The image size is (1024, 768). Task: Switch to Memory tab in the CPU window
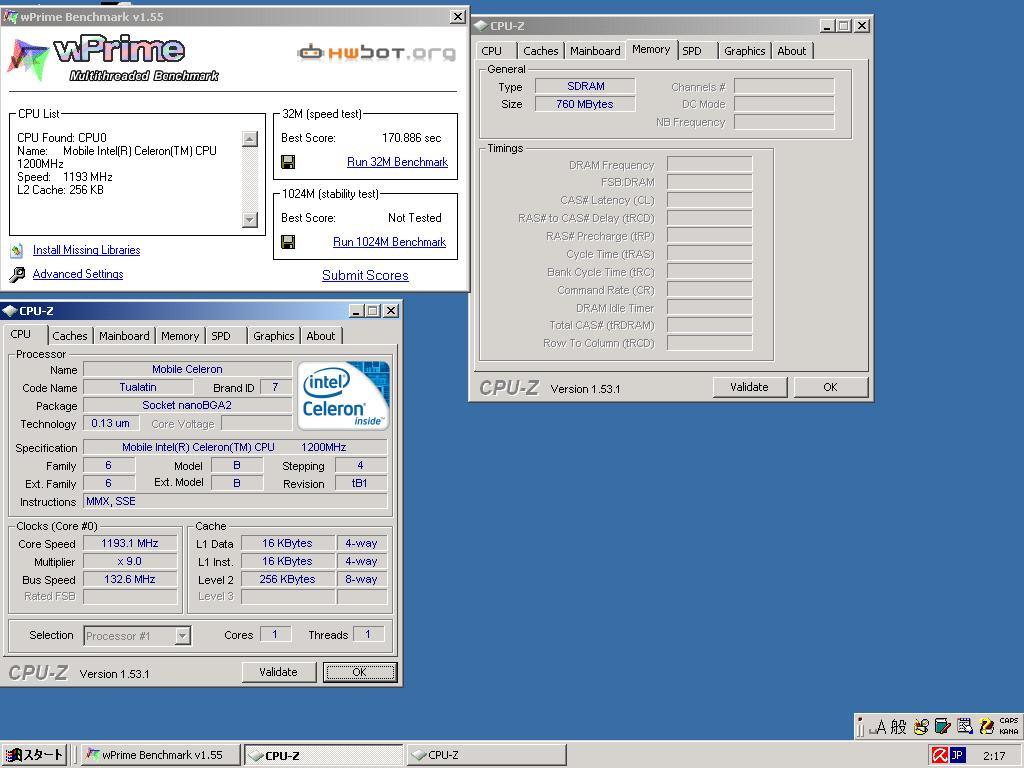point(180,336)
